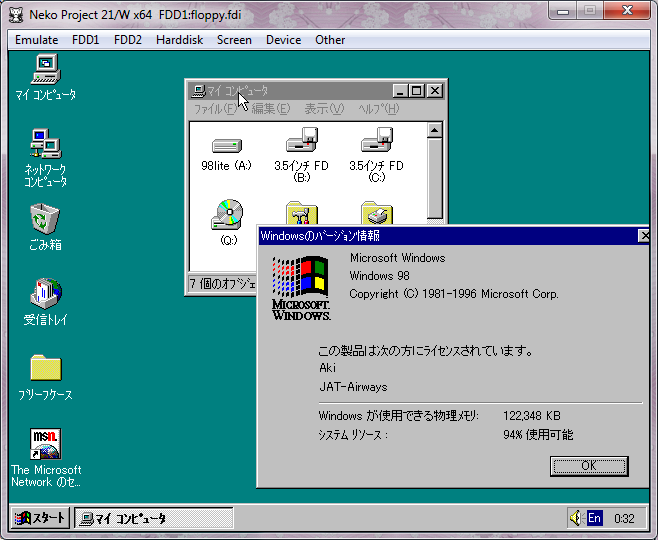Viewport: 658px width, 540px height.
Task: Open the ヘルプ(H) menu
Action: (x=379, y=109)
